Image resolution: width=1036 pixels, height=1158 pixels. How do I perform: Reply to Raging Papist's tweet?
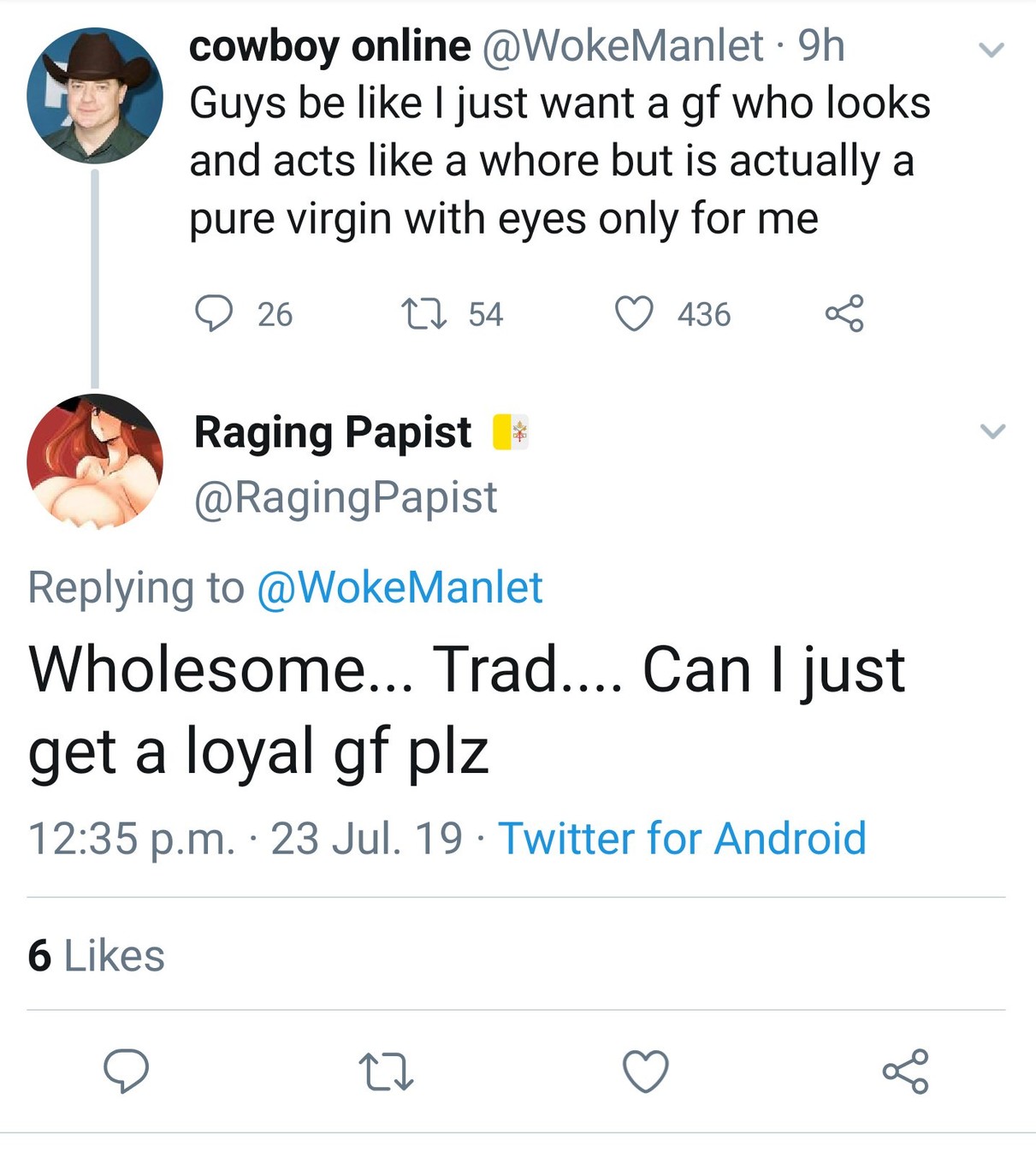coord(126,1071)
